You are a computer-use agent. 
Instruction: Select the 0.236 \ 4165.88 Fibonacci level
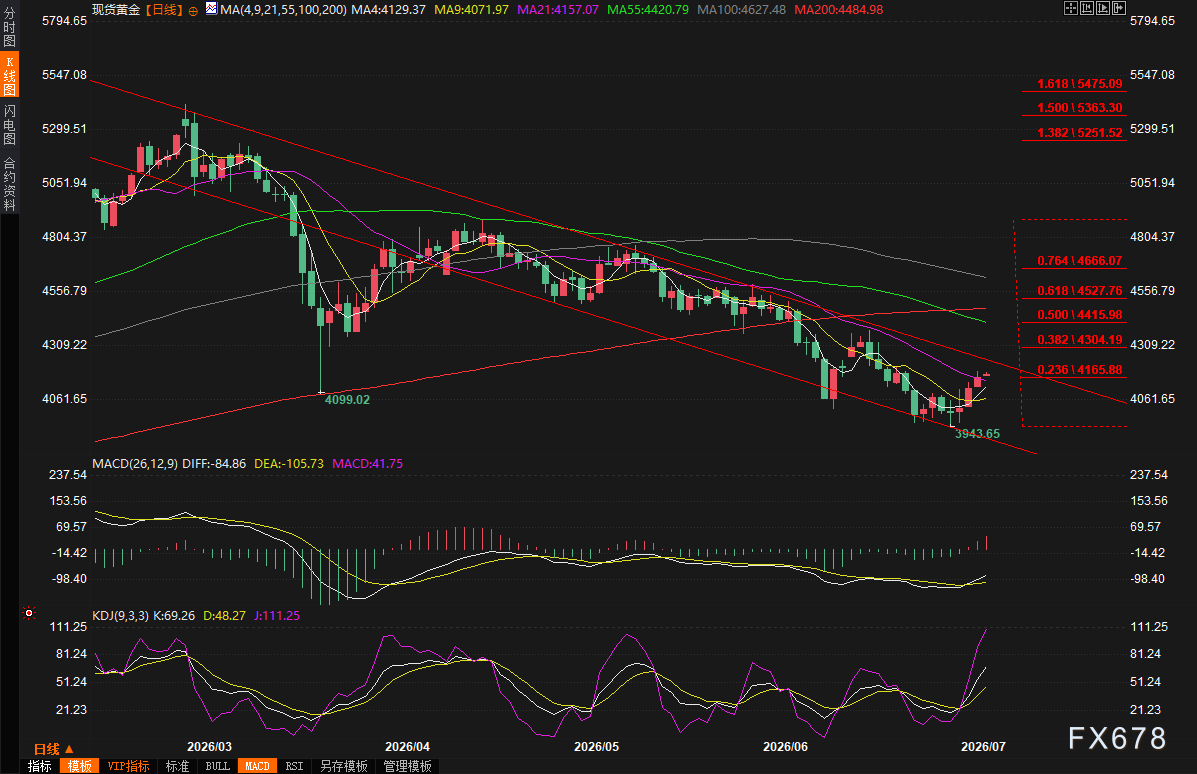coord(1079,370)
